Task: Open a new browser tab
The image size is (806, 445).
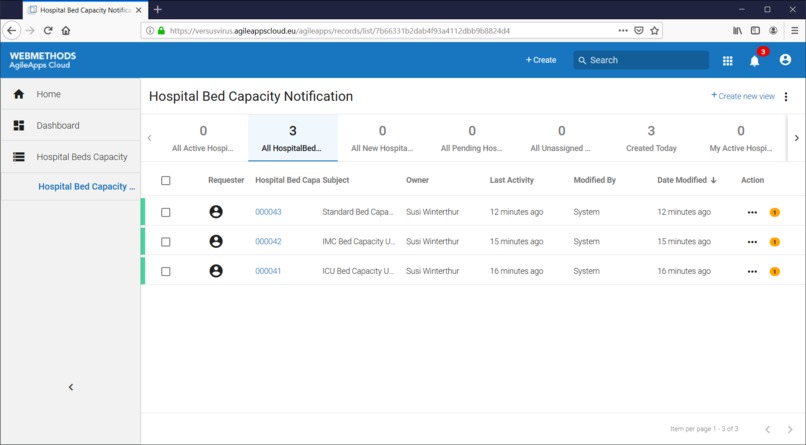Action: click(x=158, y=9)
